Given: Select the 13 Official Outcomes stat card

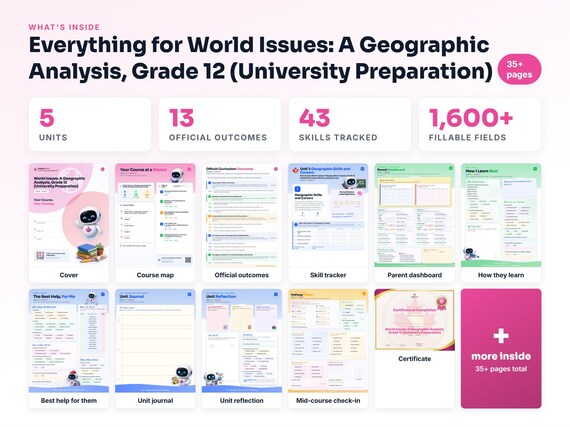Looking at the screenshot, I should point(220,124).
